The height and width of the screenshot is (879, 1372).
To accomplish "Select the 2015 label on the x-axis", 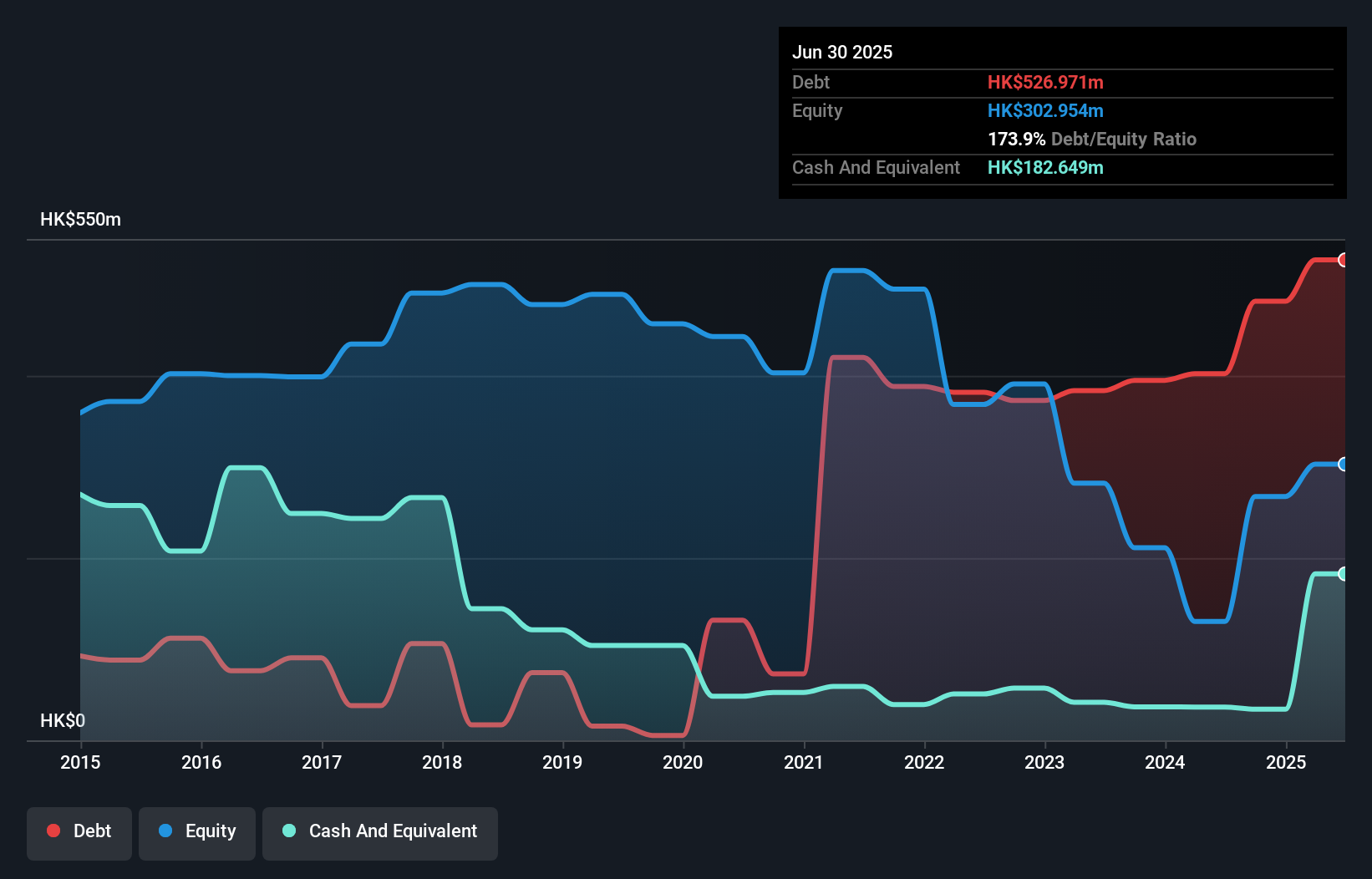I will (x=79, y=762).
